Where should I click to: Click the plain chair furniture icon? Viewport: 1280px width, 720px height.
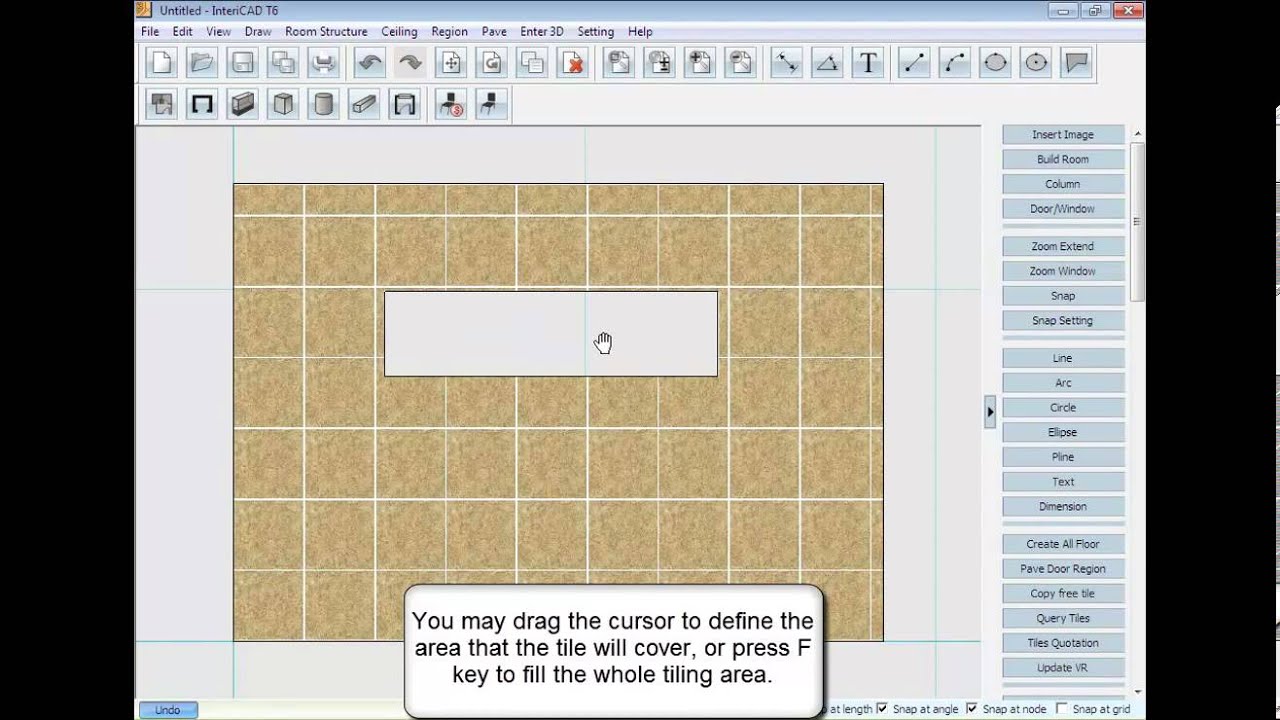tap(492, 104)
